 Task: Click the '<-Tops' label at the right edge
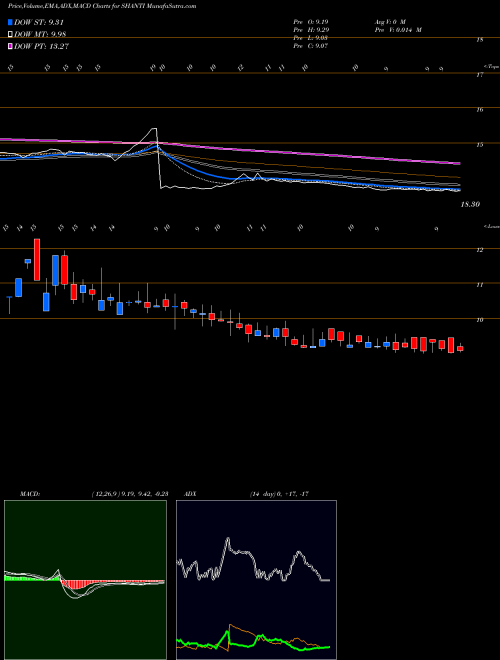(491, 66)
